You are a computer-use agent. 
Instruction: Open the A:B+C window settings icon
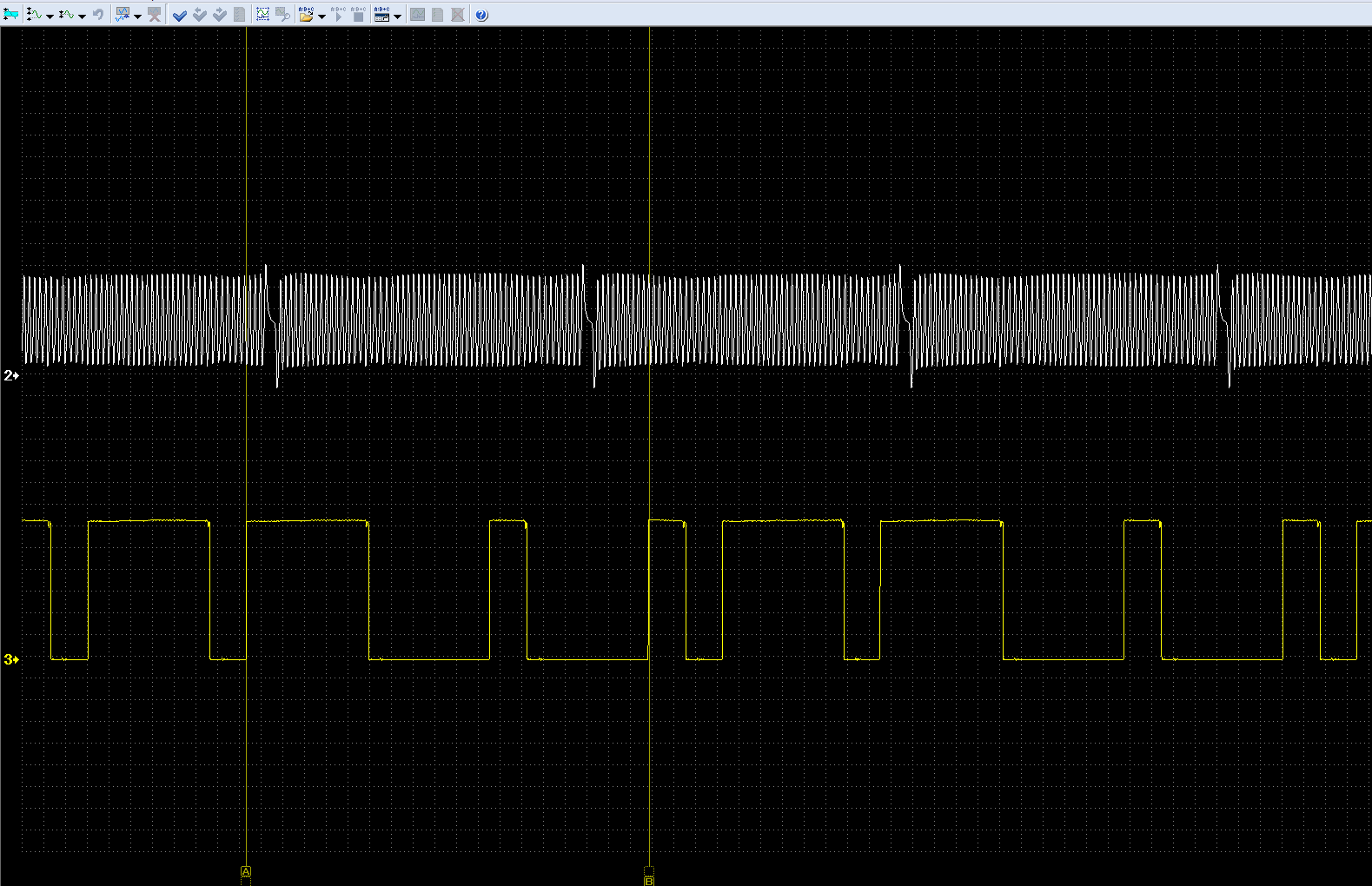click(x=381, y=15)
